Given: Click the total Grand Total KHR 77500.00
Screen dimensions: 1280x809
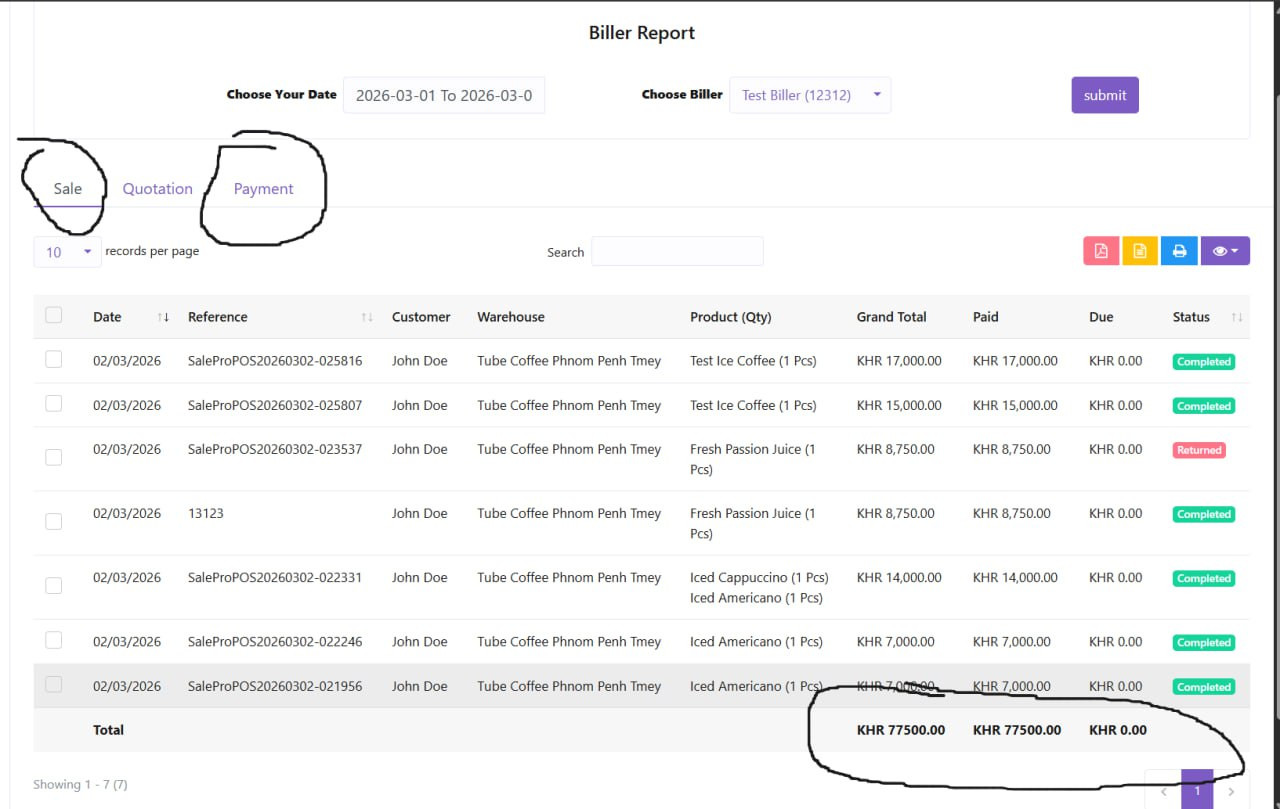Looking at the screenshot, I should click(x=901, y=730).
